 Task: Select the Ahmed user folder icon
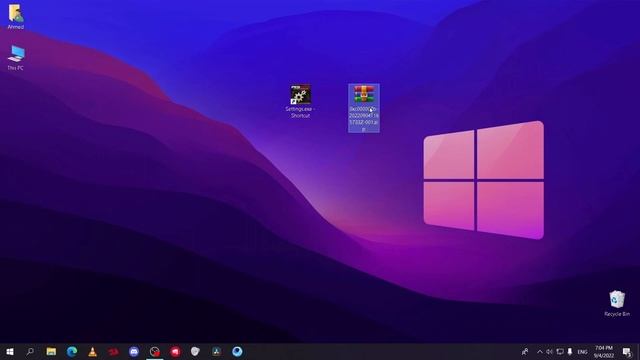click(x=16, y=17)
